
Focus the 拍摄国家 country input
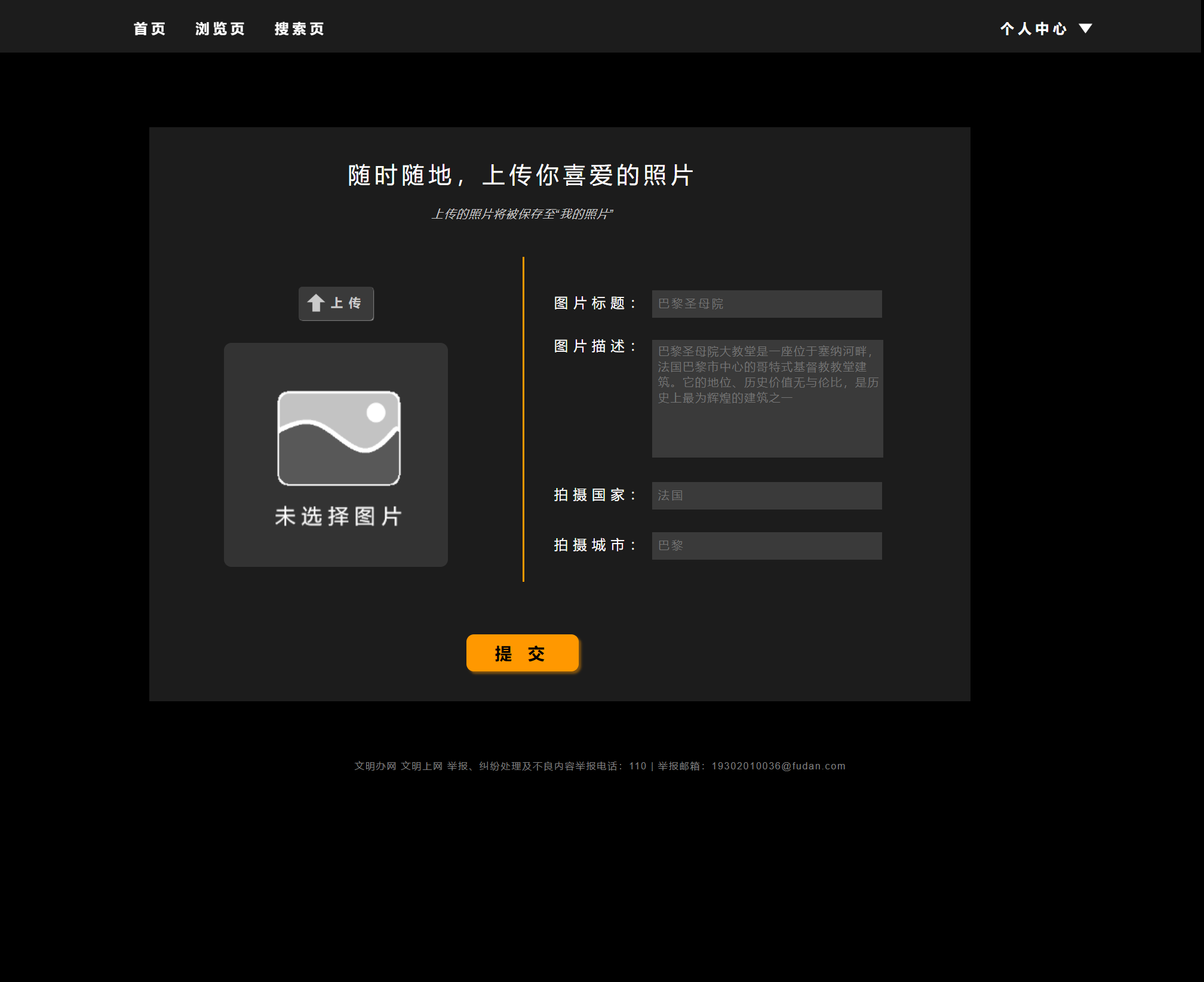766,496
